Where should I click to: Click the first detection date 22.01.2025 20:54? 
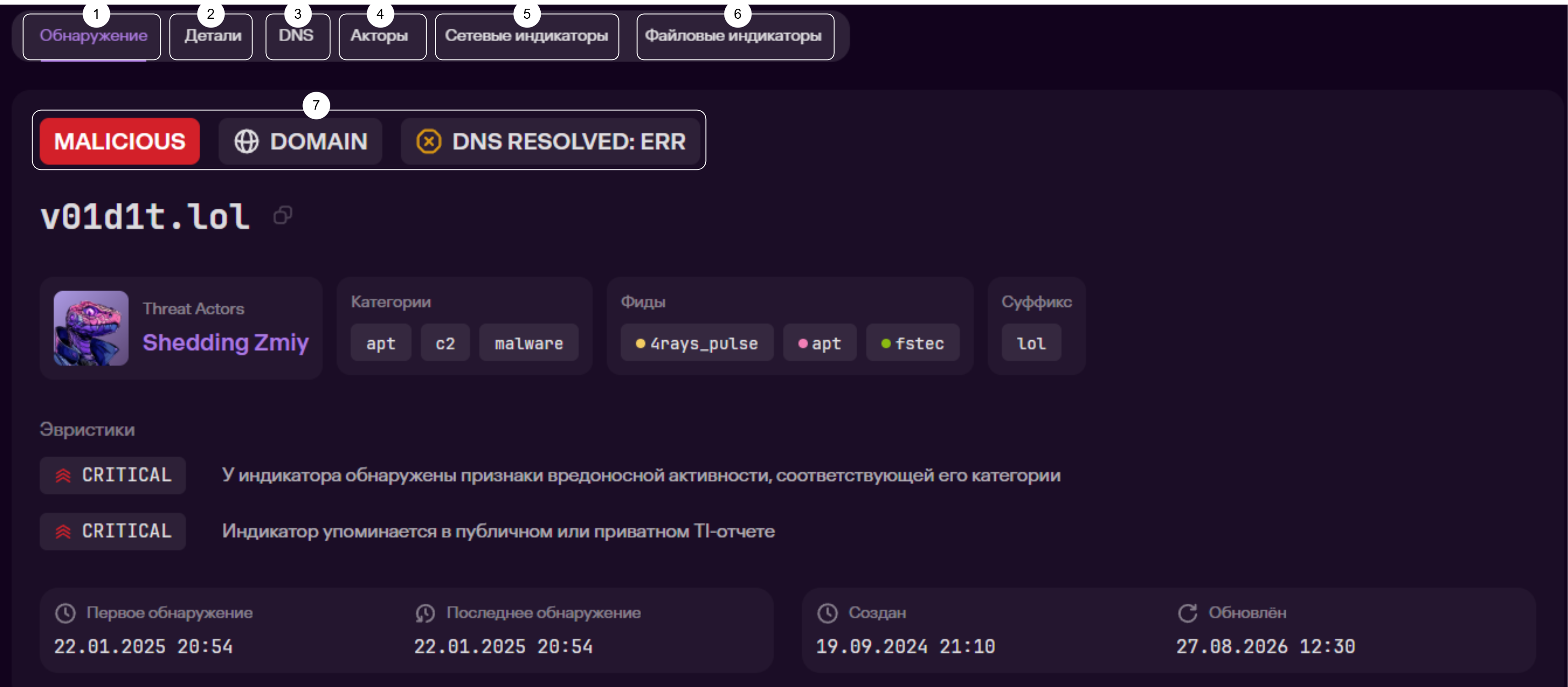point(143,646)
